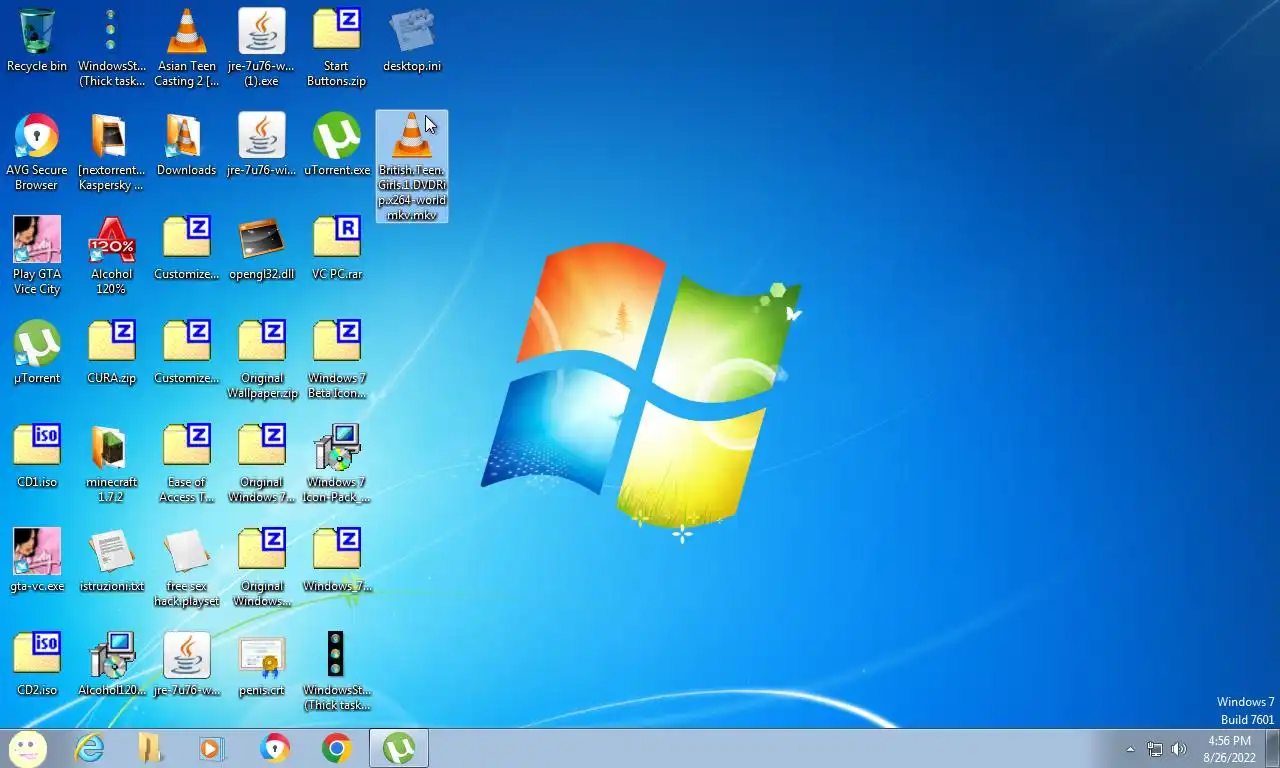Select AVG Secure Browser desktop shortcut
The image size is (1280, 768).
pyautogui.click(x=37, y=151)
